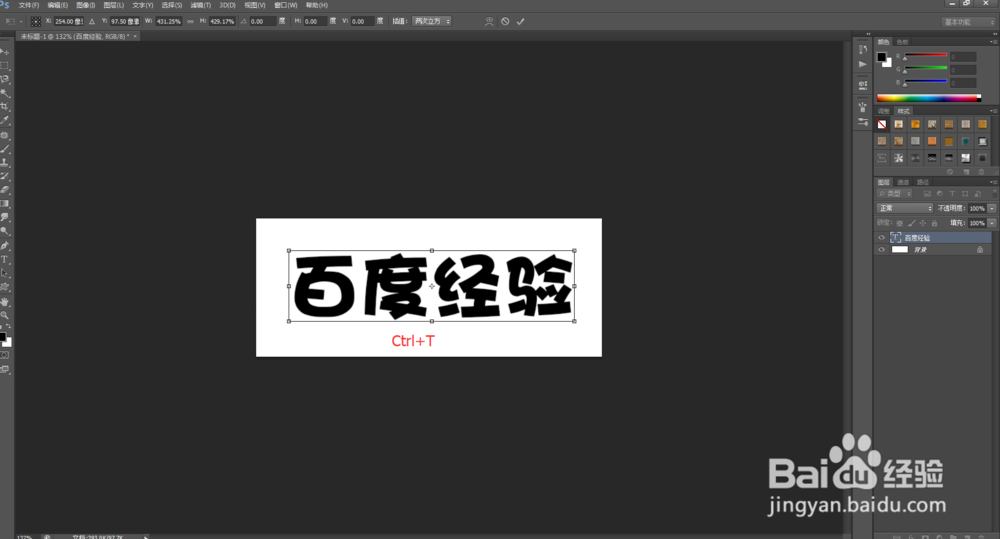
Task: Select the Gradient tool
Action: pos(4,203)
